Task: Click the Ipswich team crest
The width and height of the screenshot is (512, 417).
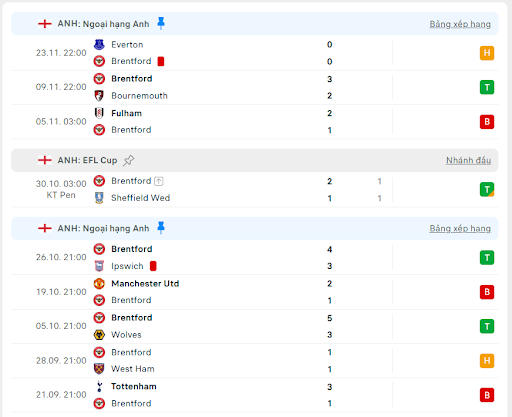Action: point(99,266)
